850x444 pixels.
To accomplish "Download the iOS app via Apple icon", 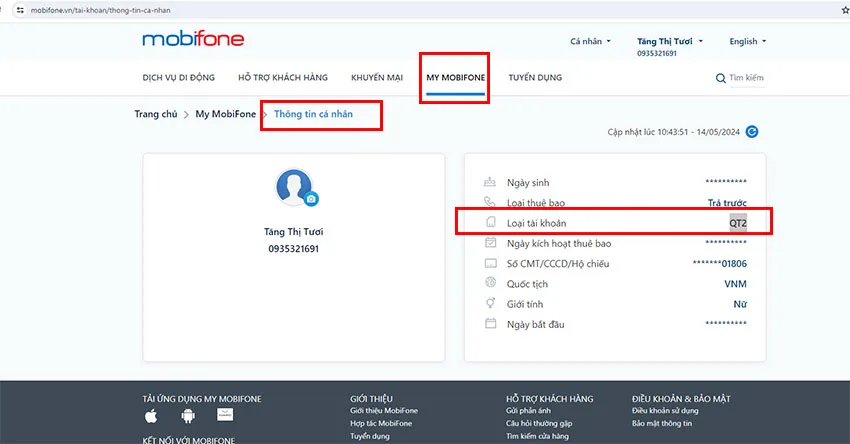I will pos(151,416).
